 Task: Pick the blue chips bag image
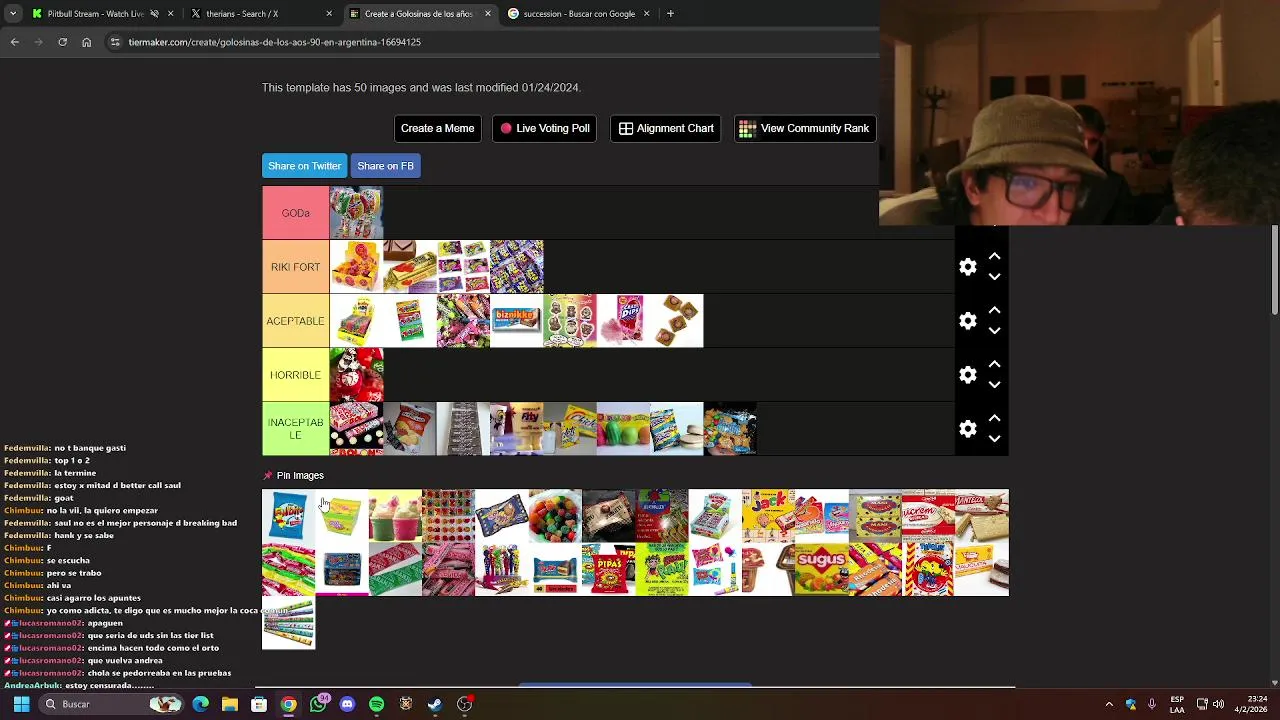pos(289,516)
